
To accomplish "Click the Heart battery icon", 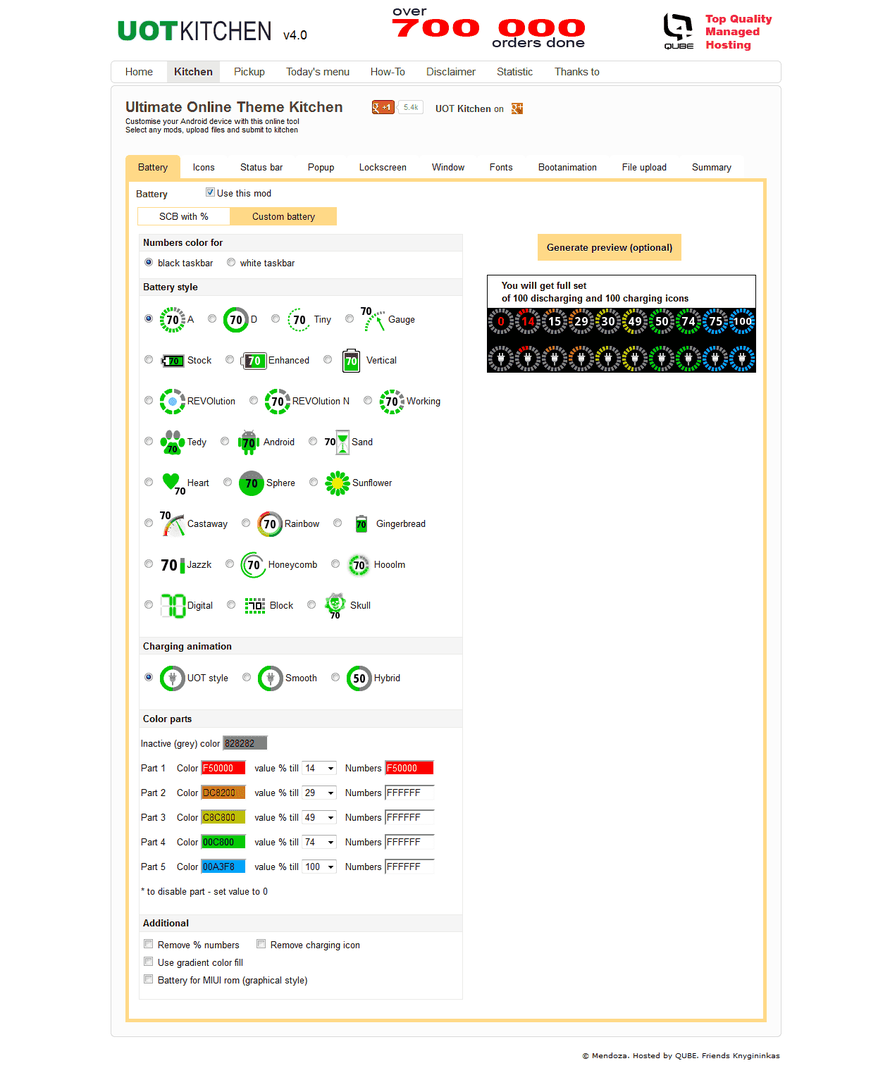I will [173, 484].
